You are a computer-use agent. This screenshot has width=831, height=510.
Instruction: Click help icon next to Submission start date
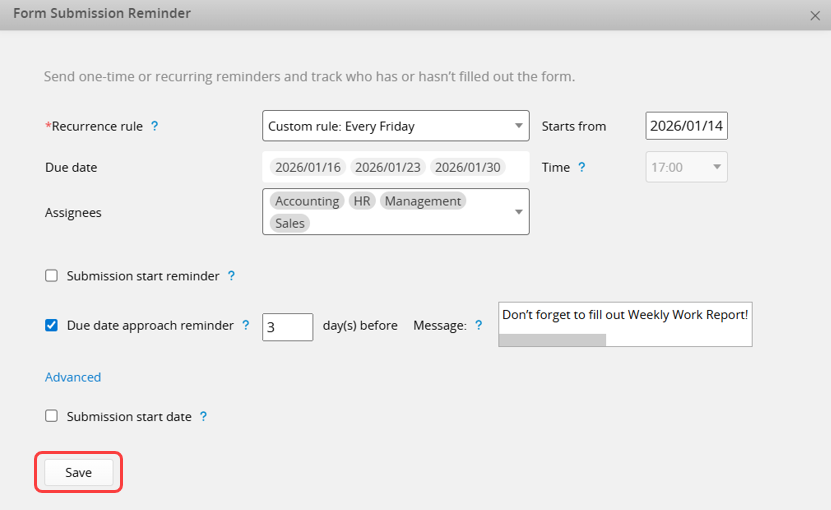pos(203,417)
